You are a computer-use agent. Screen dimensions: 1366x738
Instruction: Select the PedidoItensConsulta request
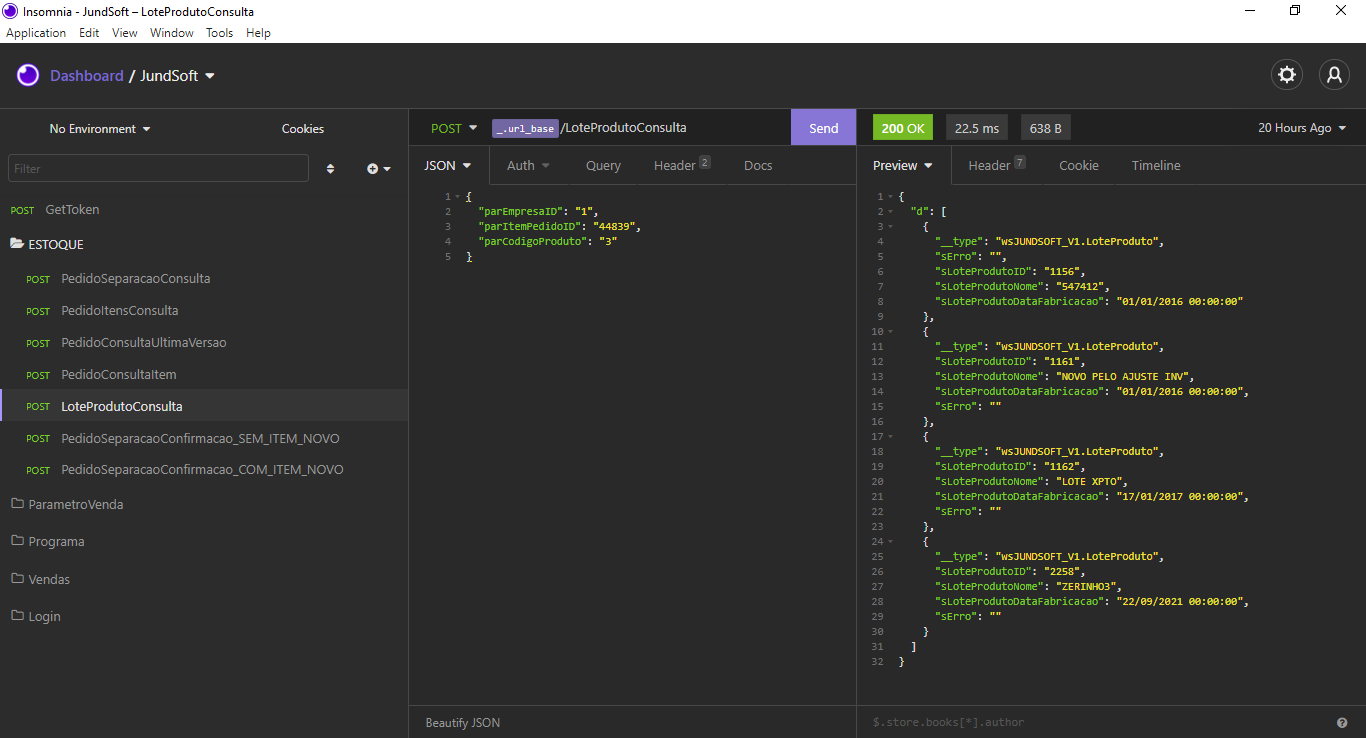[204, 310]
